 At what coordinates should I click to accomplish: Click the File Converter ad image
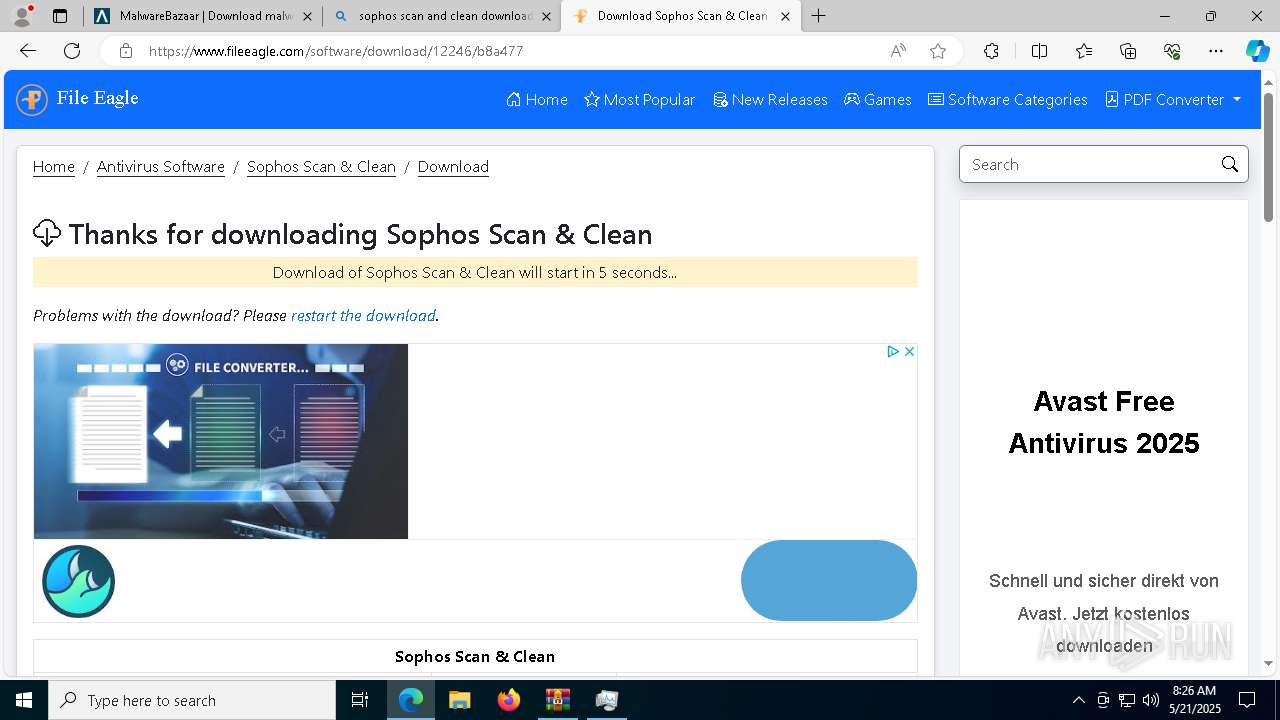tap(221, 441)
